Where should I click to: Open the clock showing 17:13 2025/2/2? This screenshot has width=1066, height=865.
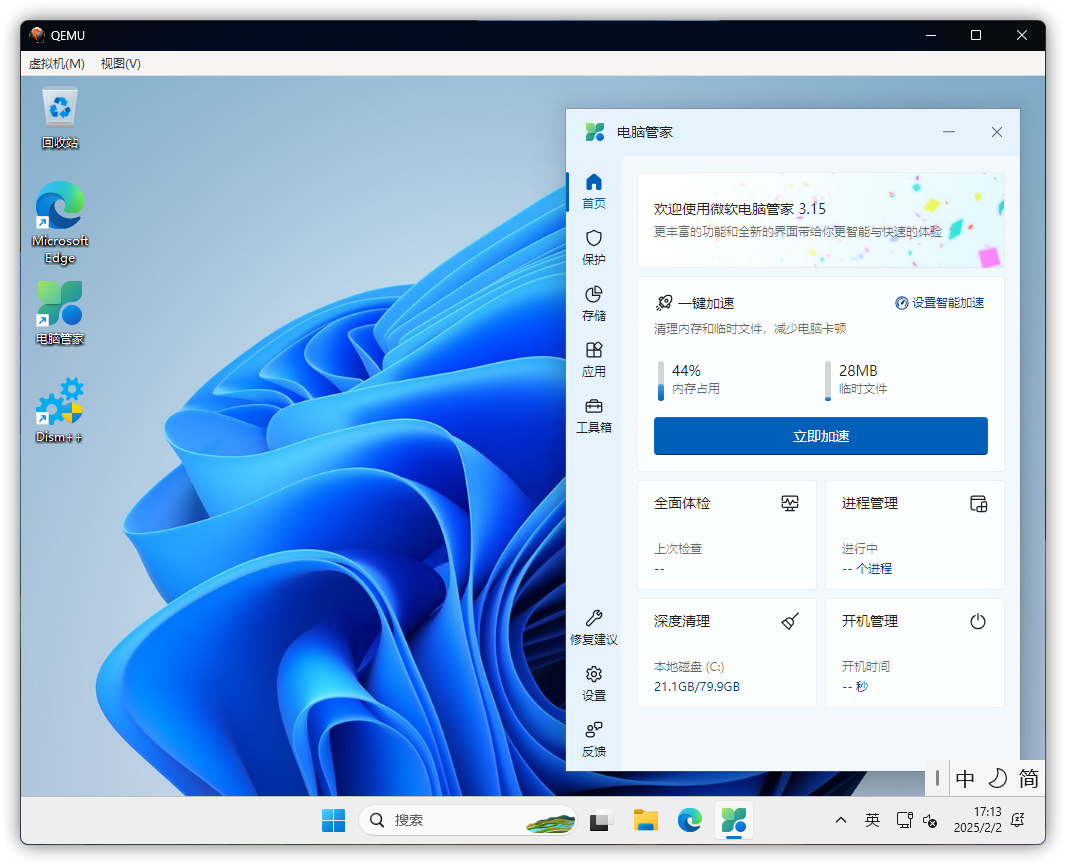977,819
